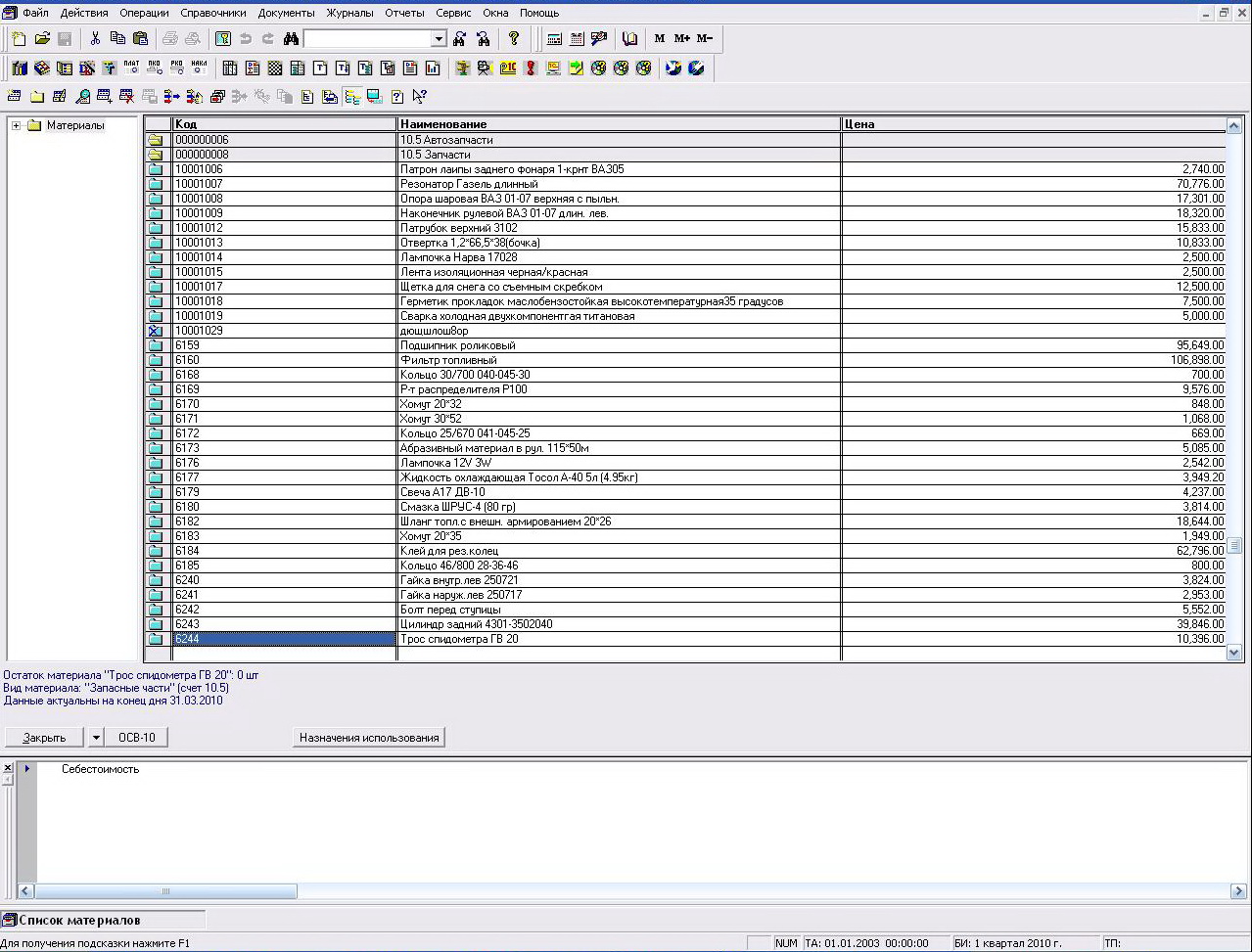Click the РКО document icon

click(177, 68)
